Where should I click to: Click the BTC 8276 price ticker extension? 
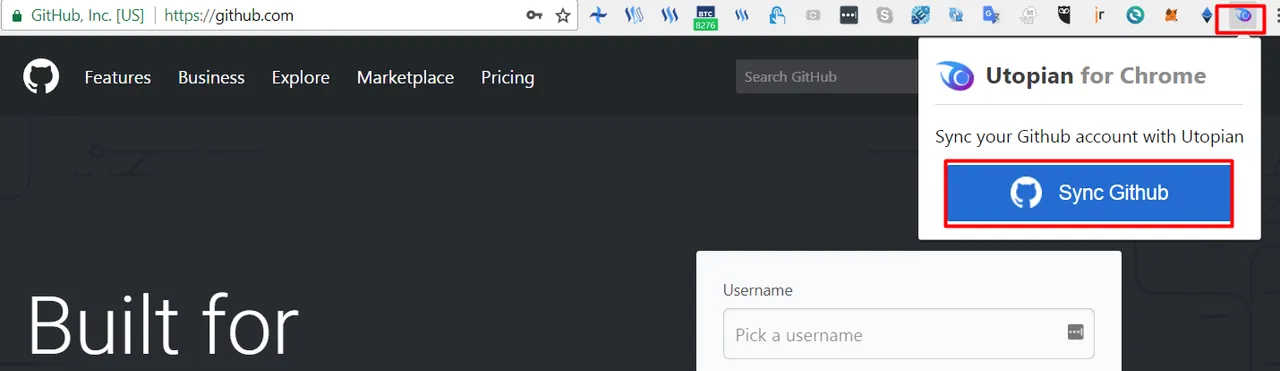706,17
